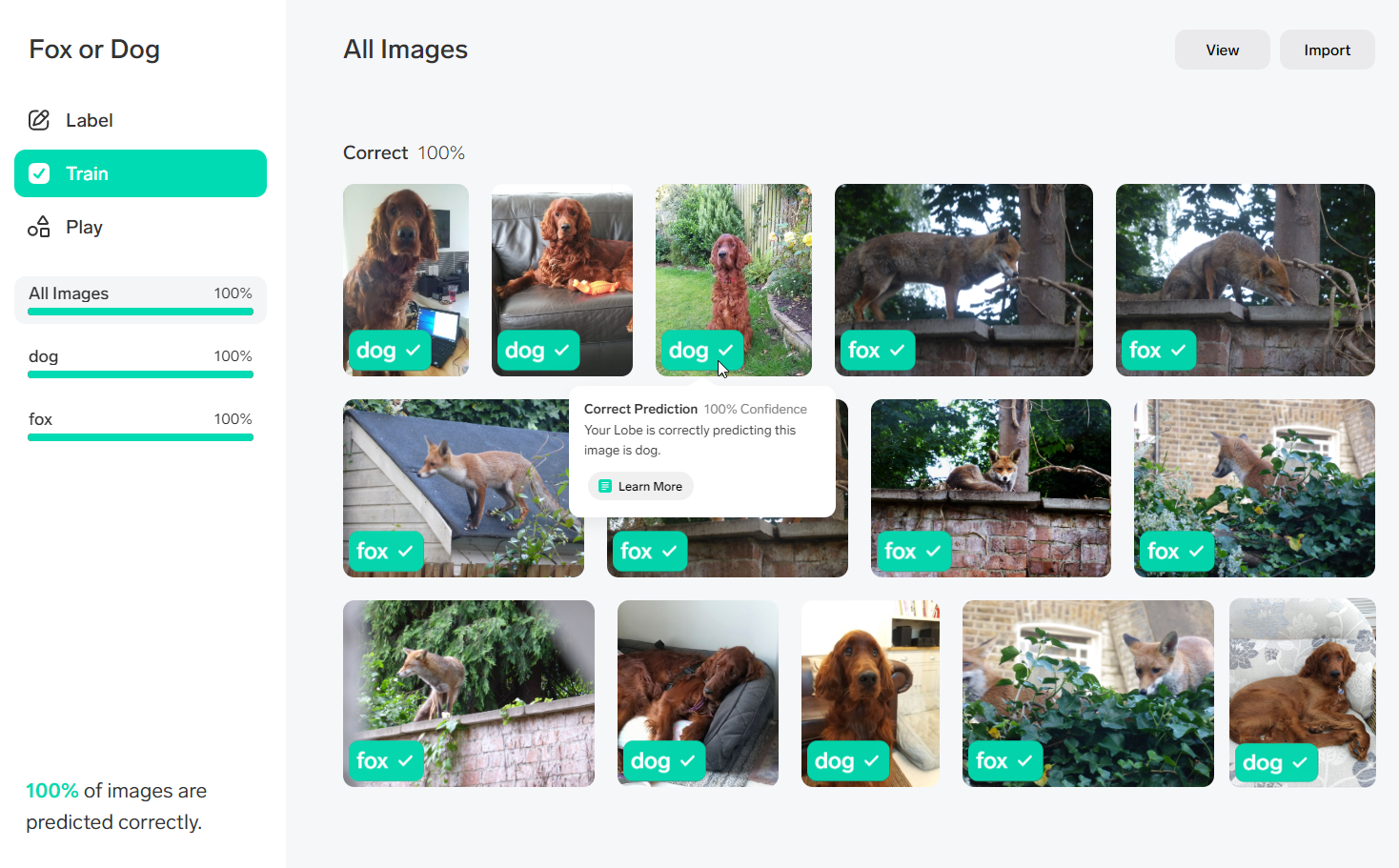Click the fox label checkmark on shed roof image
The image size is (1399, 868).
[x=405, y=551]
